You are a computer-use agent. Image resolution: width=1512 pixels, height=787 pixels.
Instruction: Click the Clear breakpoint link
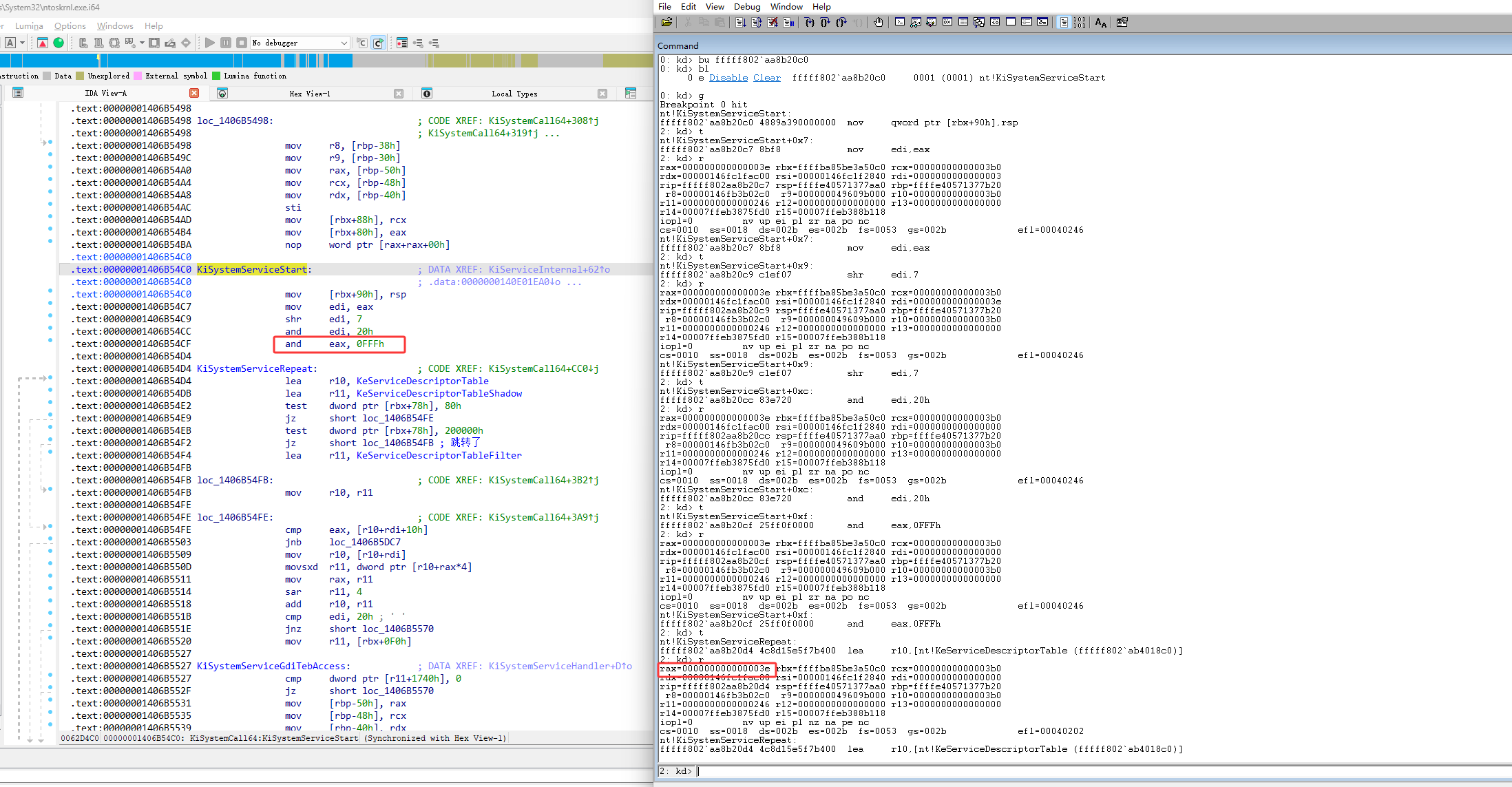click(766, 78)
